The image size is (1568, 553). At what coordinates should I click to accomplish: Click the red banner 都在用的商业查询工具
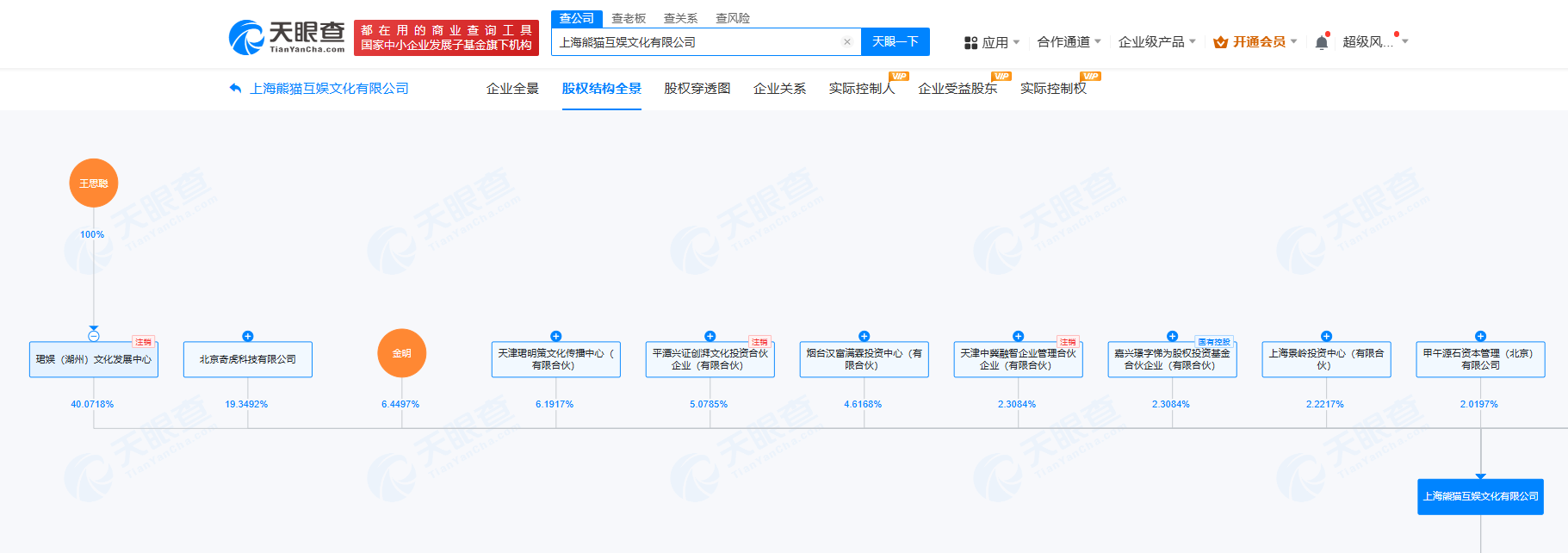[x=446, y=38]
